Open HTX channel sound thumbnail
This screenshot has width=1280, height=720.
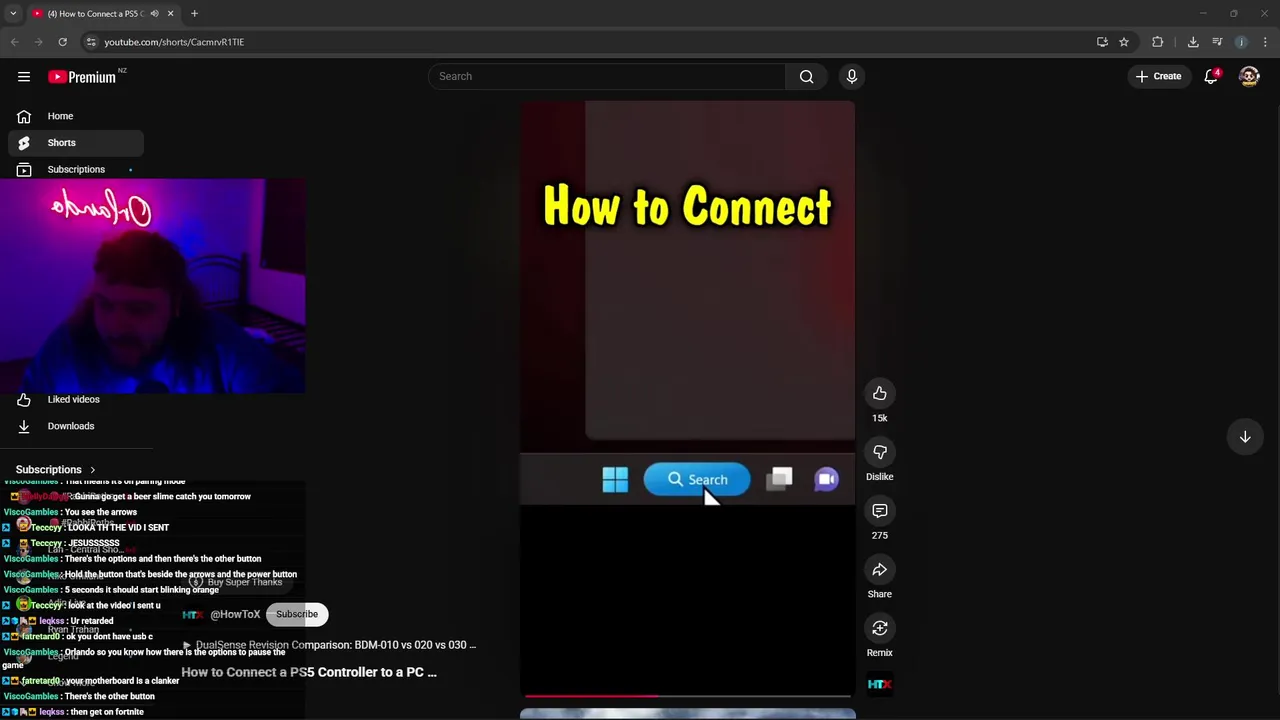[880, 684]
